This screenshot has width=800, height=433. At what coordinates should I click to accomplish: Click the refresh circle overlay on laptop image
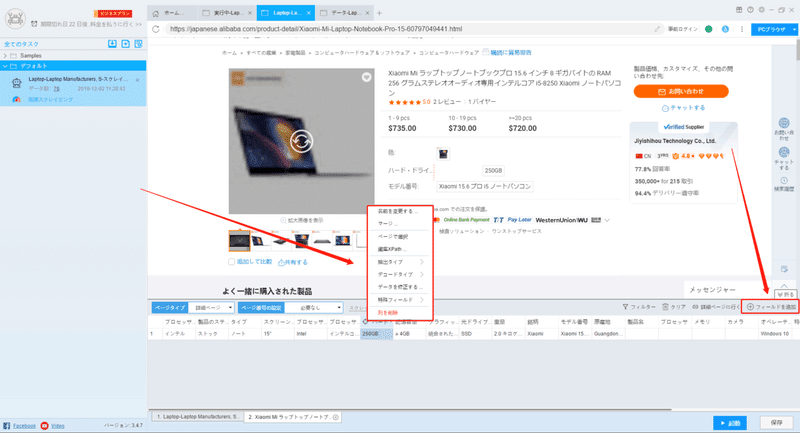pyautogui.click(x=302, y=141)
